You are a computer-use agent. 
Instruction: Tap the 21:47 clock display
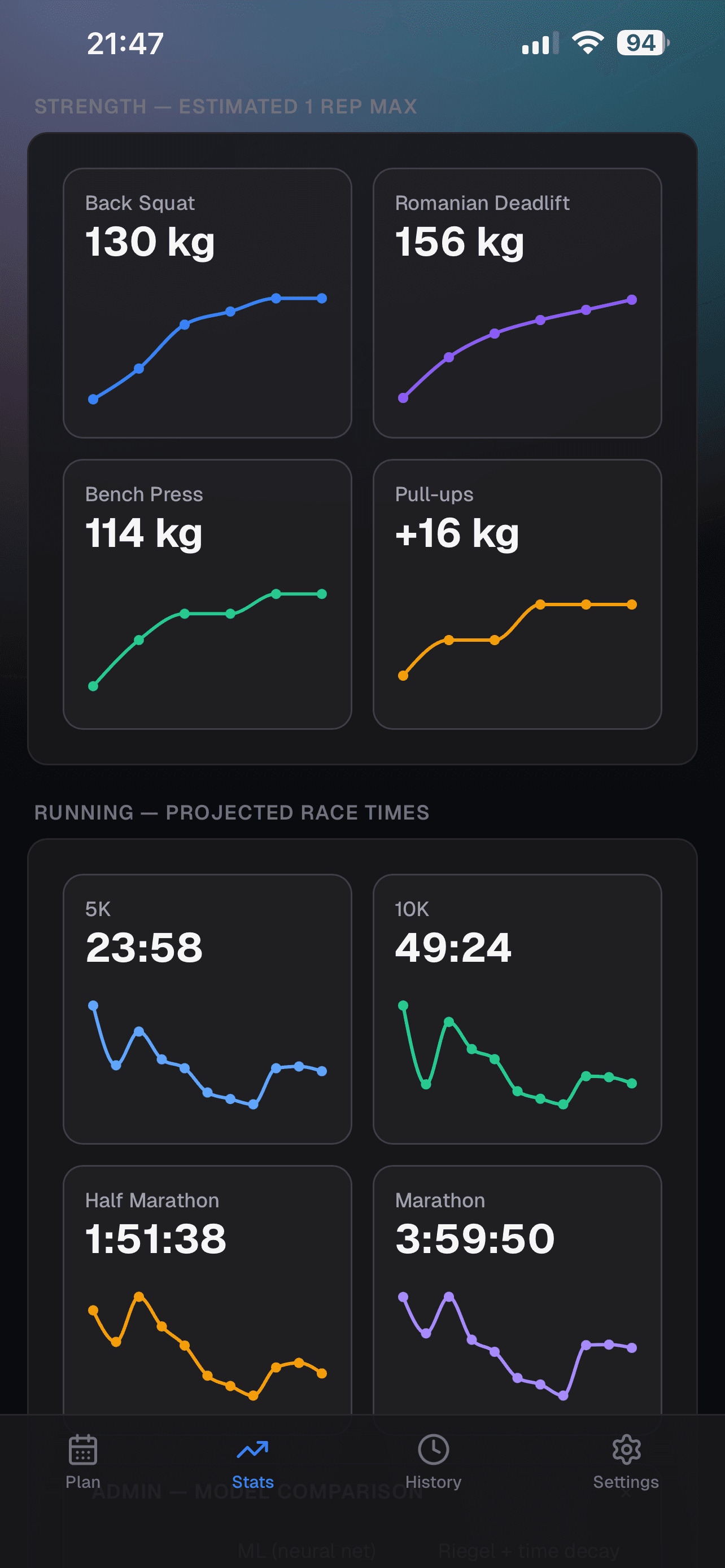coord(125,44)
